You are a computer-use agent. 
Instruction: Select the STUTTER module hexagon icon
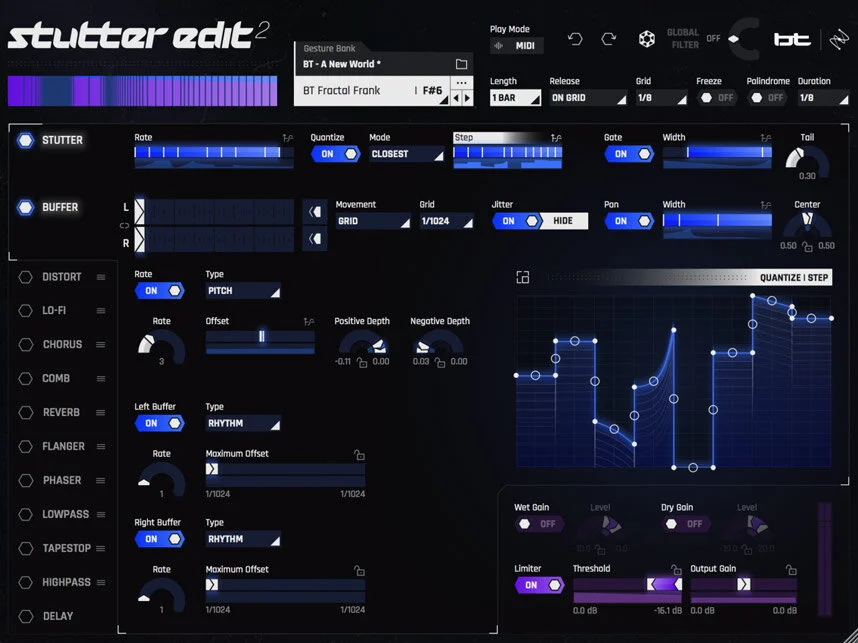point(27,140)
